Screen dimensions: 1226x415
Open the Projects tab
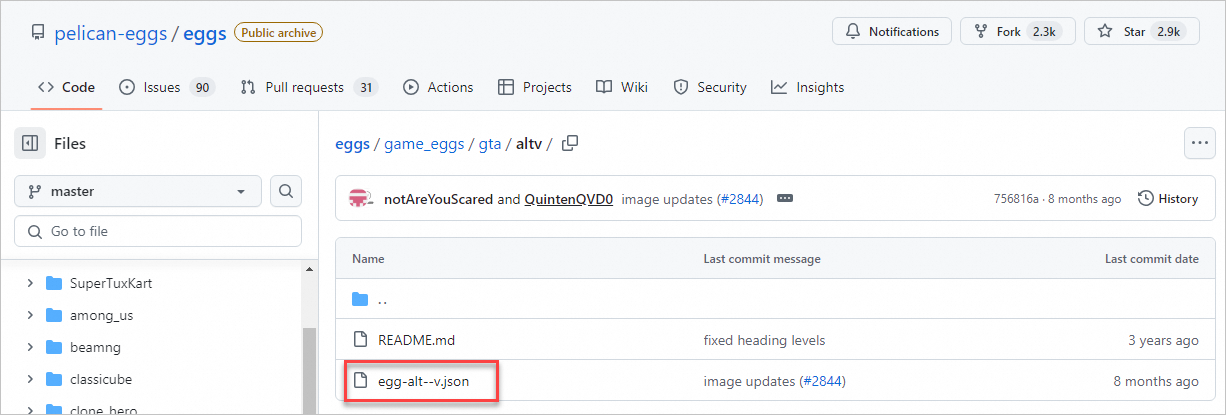click(x=535, y=87)
